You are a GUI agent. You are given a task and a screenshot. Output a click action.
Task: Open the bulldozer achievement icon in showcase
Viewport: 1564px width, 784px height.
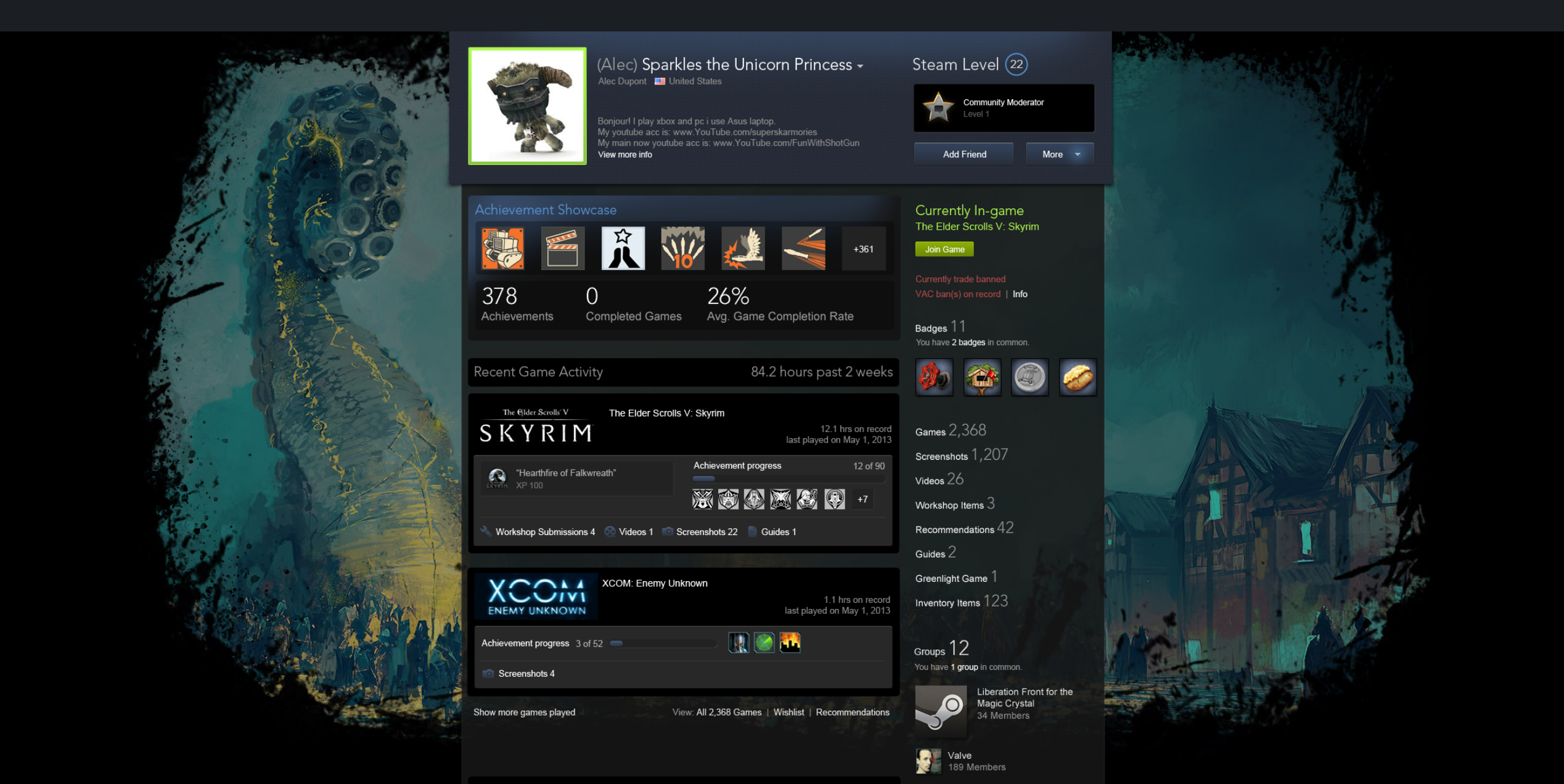pyautogui.click(x=502, y=248)
